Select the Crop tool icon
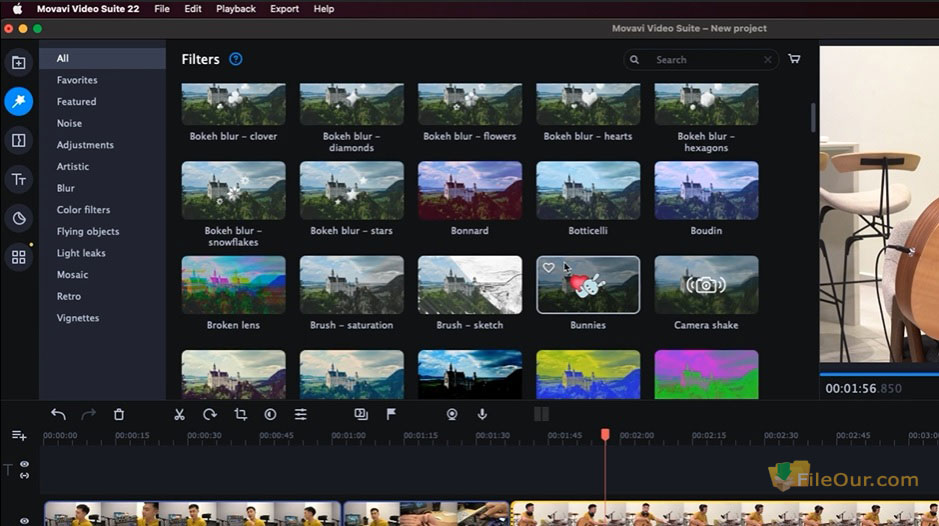Screen dimensions: 939x526 pos(241,414)
